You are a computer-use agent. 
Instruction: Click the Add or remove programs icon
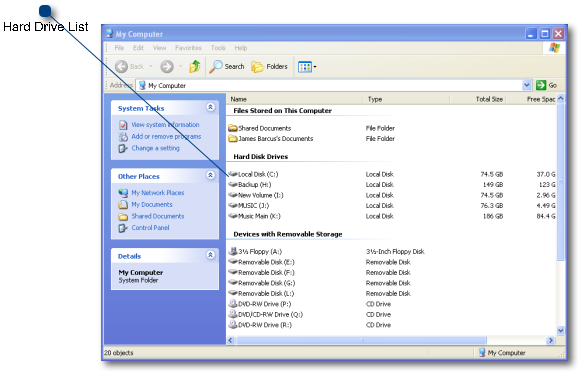coord(123,137)
